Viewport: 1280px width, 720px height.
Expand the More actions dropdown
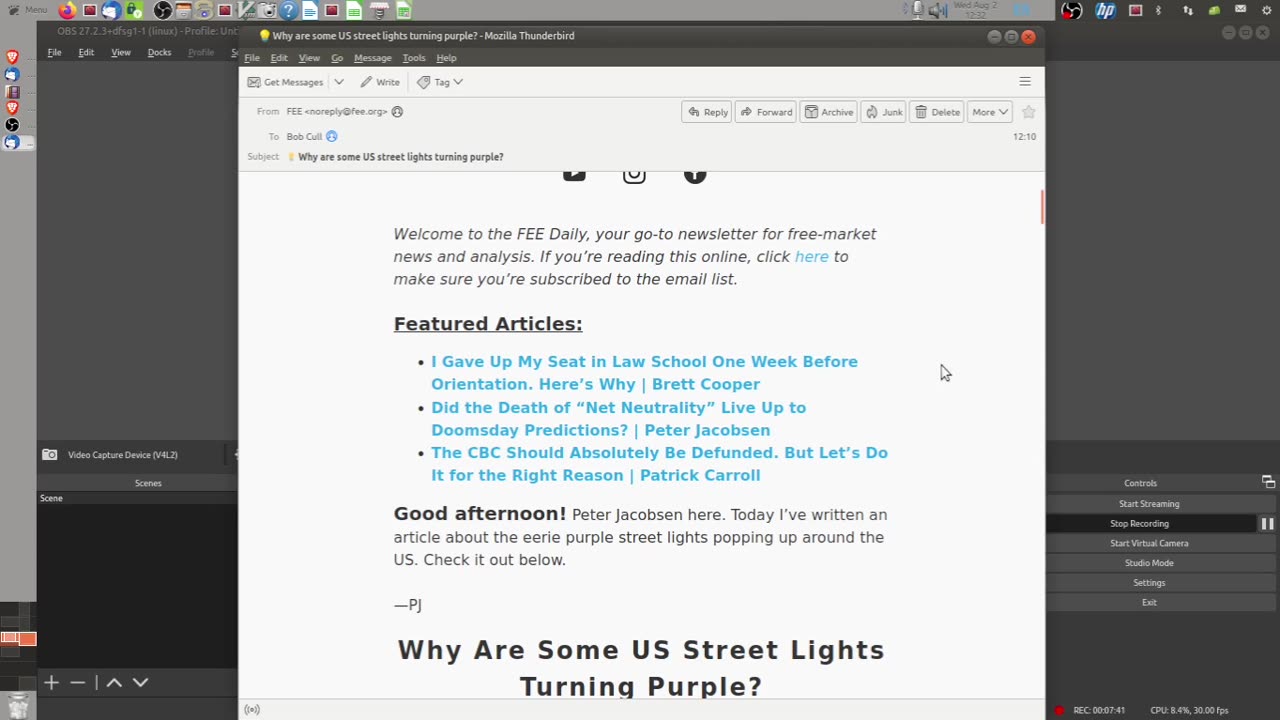(990, 112)
